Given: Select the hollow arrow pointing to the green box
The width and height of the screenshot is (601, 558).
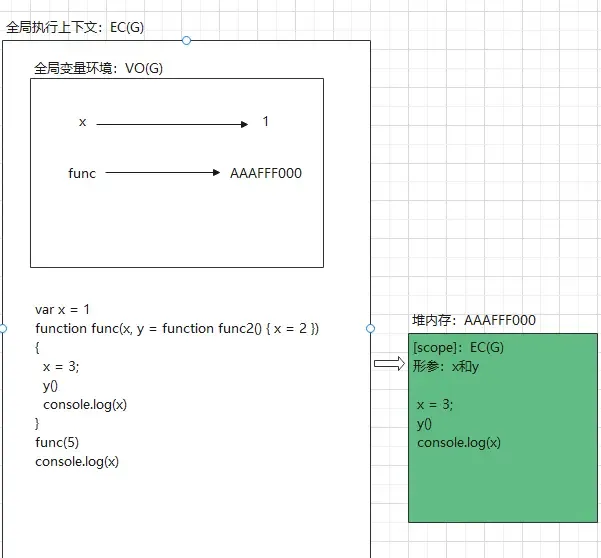Looking at the screenshot, I should [388, 364].
